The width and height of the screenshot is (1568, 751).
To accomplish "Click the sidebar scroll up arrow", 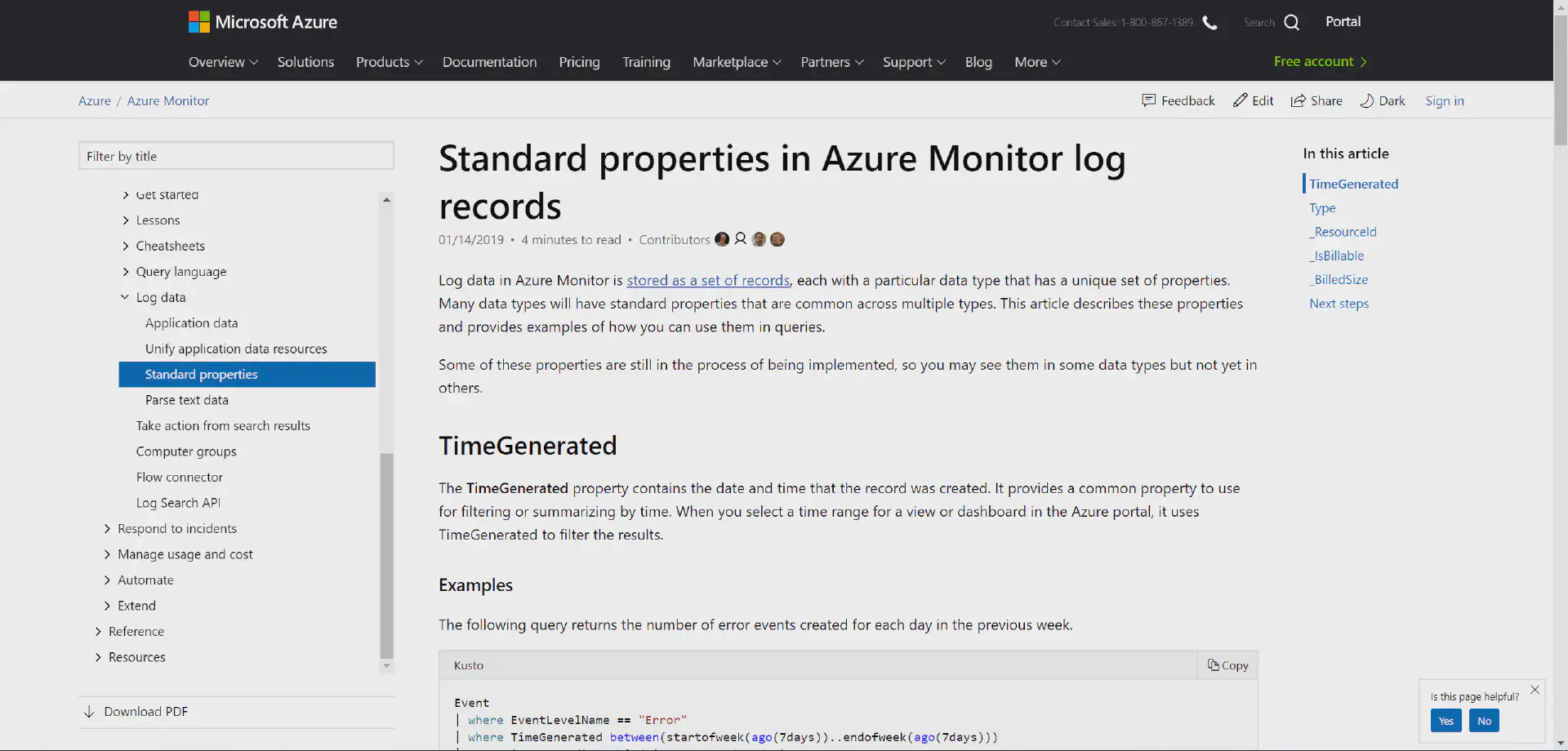I will pyautogui.click(x=386, y=199).
